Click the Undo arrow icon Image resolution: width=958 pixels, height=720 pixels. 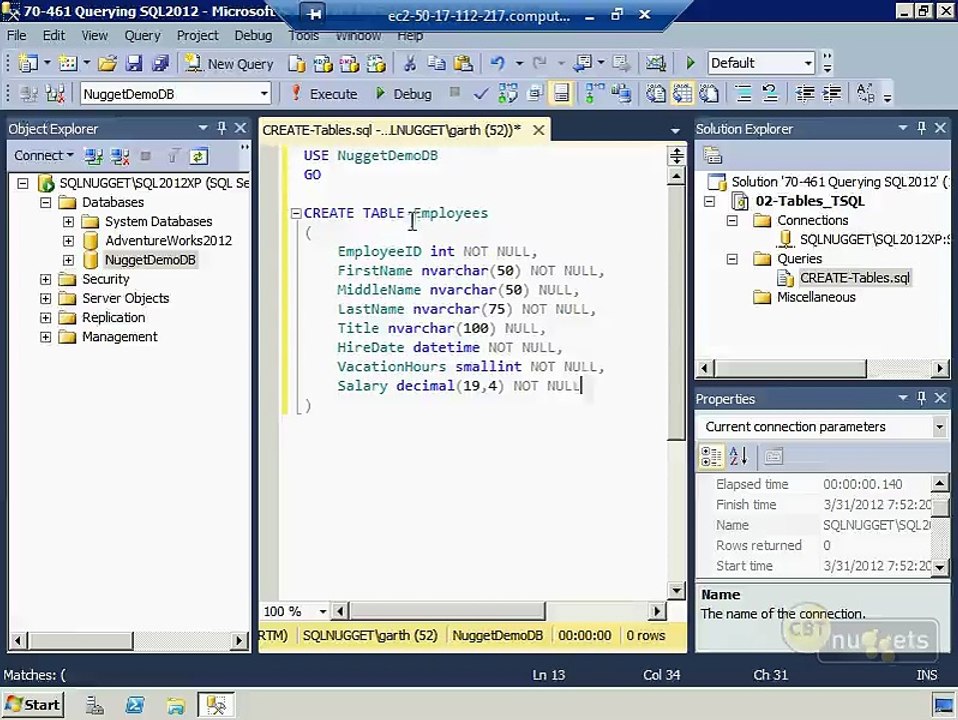[498, 63]
